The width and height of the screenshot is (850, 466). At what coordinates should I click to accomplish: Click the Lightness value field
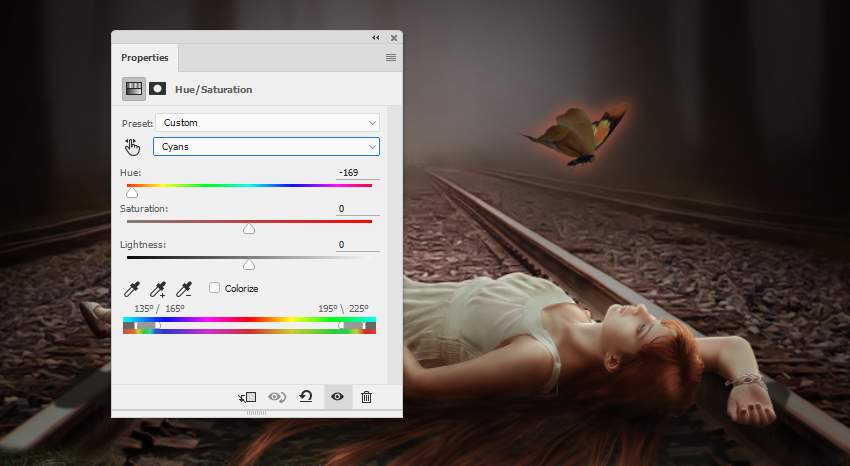(355, 244)
